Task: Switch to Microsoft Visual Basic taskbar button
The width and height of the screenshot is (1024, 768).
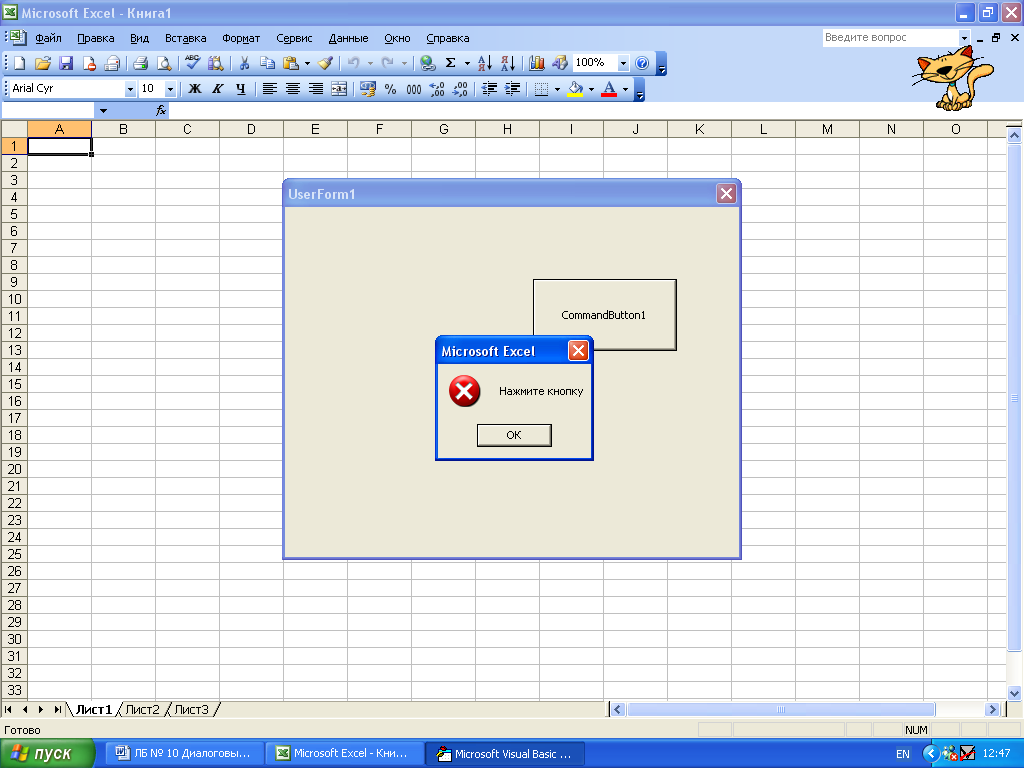Action: pyautogui.click(x=505, y=754)
